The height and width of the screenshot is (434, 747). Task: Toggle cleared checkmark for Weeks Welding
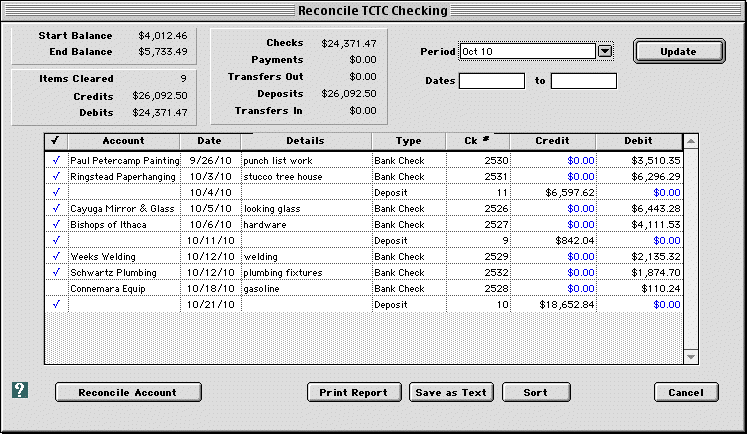coord(55,256)
